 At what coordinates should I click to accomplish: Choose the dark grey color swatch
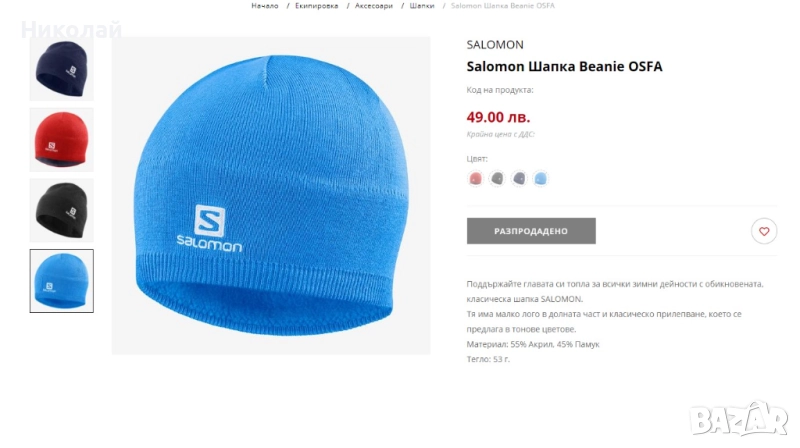tap(497, 179)
